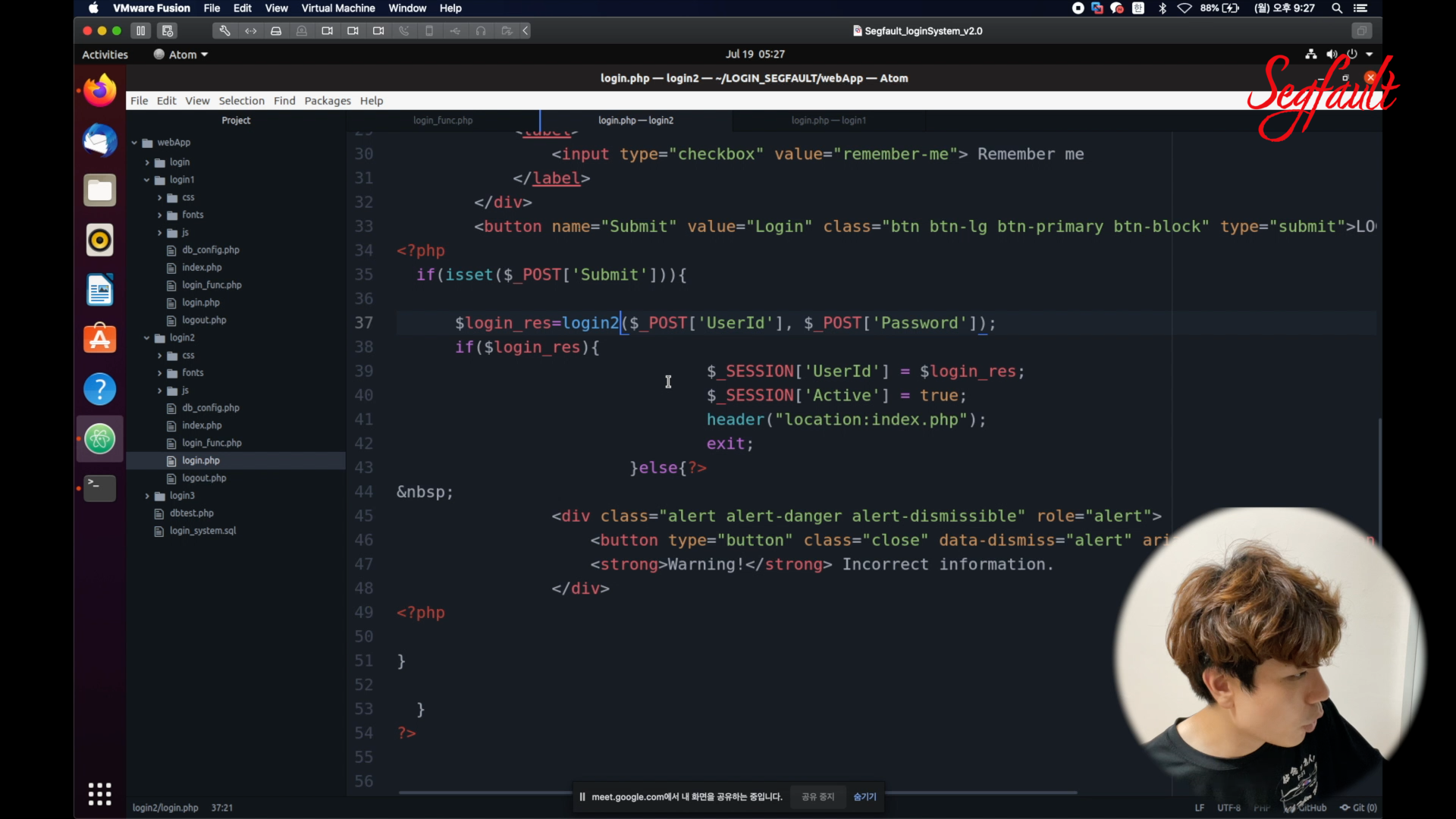Click the cursor position 37:21 in status bar

tap(222, 808)
